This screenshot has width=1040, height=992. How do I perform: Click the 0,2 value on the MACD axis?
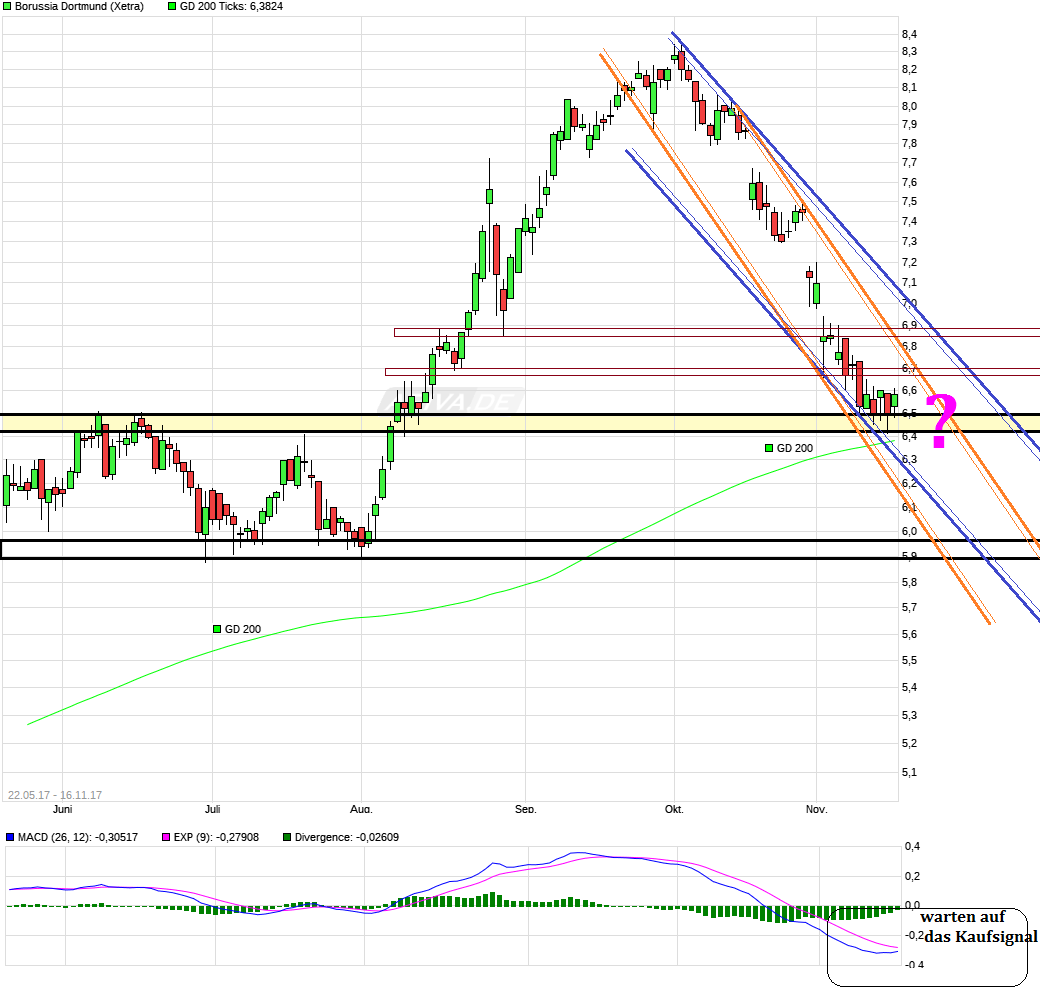tap(913, 877)
